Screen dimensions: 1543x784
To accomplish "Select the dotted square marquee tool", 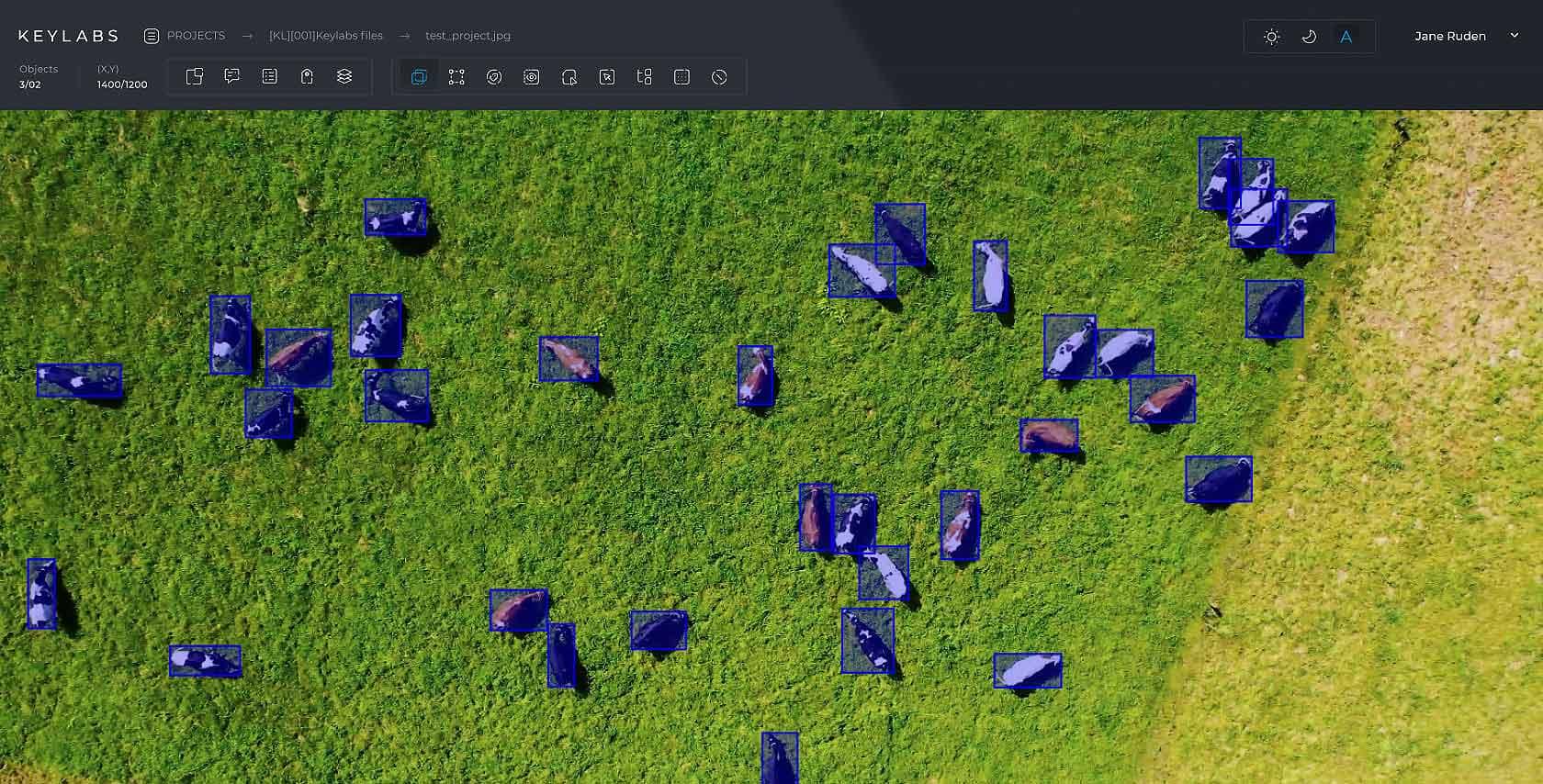I will pos(681,77).
